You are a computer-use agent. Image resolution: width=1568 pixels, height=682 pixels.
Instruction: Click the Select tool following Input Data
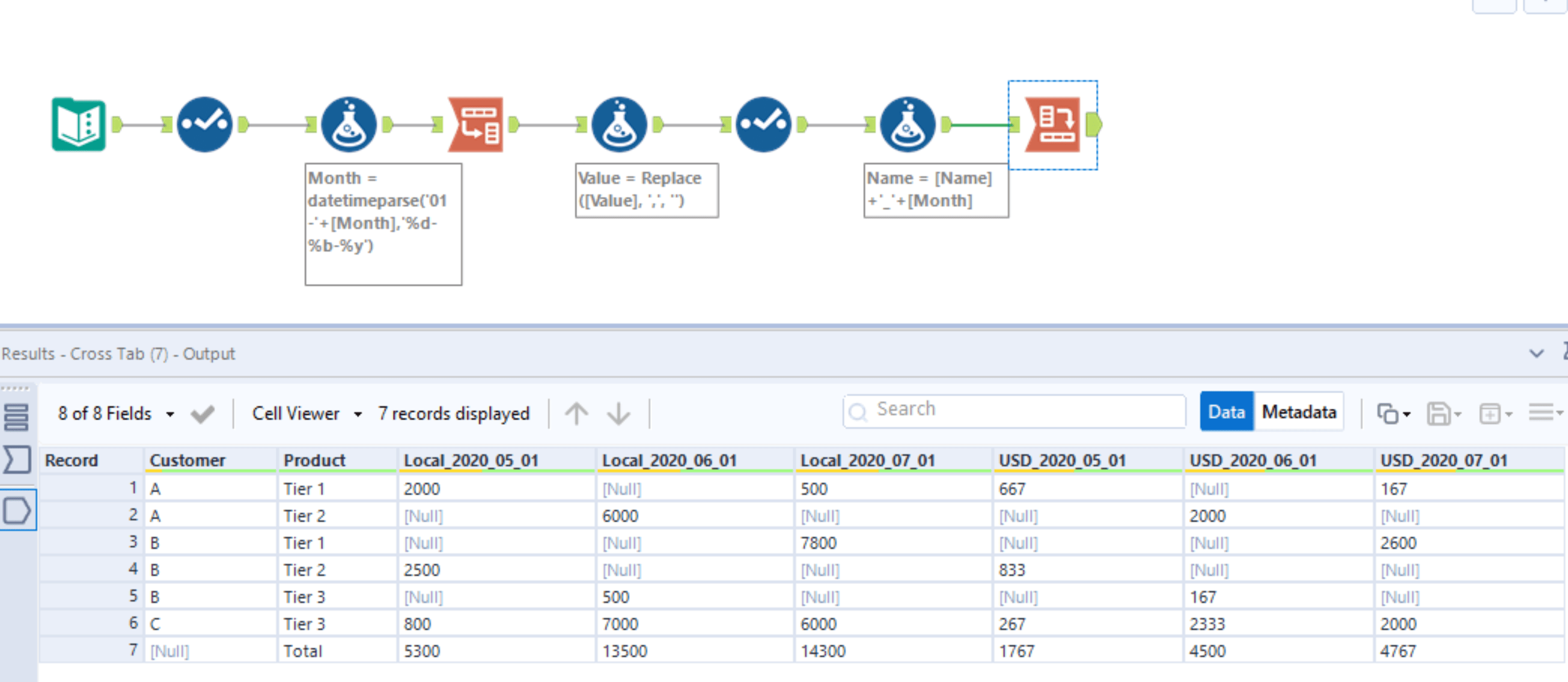point(205,125)
